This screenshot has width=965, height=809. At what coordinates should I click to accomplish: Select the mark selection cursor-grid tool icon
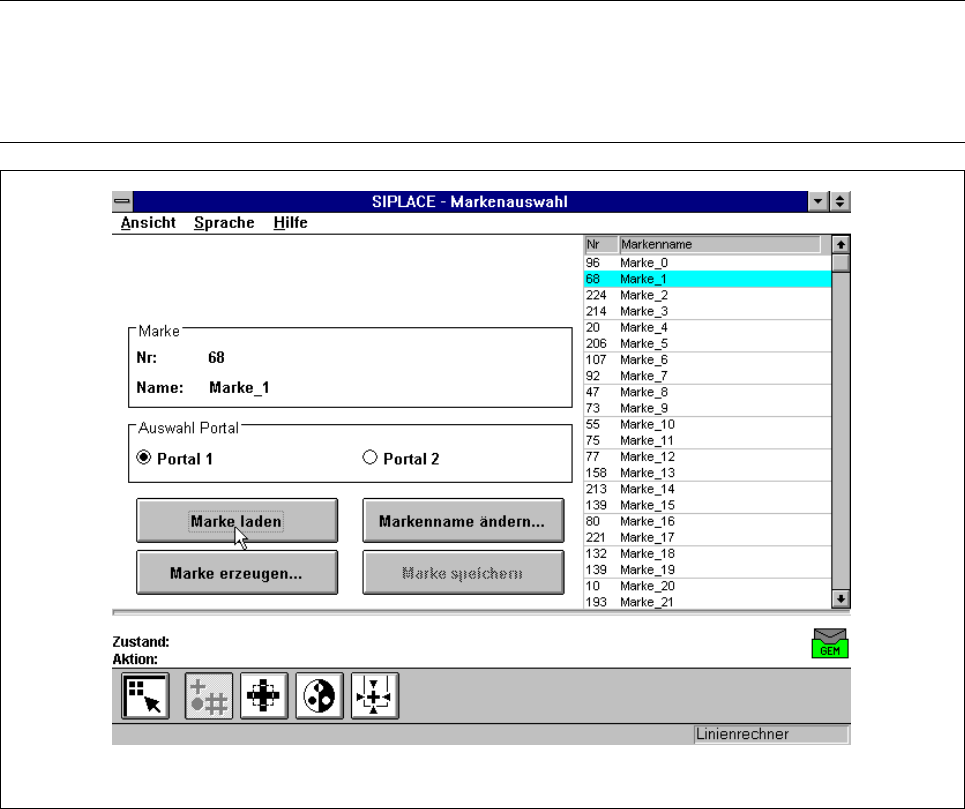[145, 696]
